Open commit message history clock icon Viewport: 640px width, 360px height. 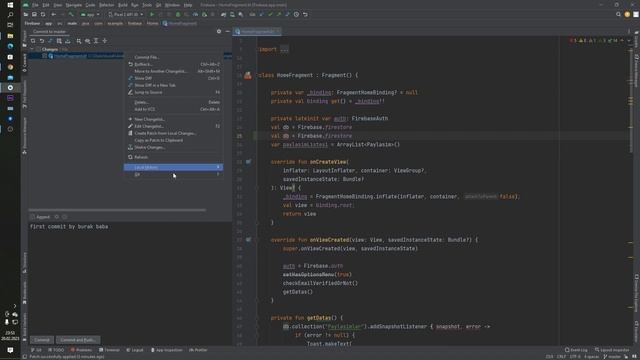click(64, 217)
